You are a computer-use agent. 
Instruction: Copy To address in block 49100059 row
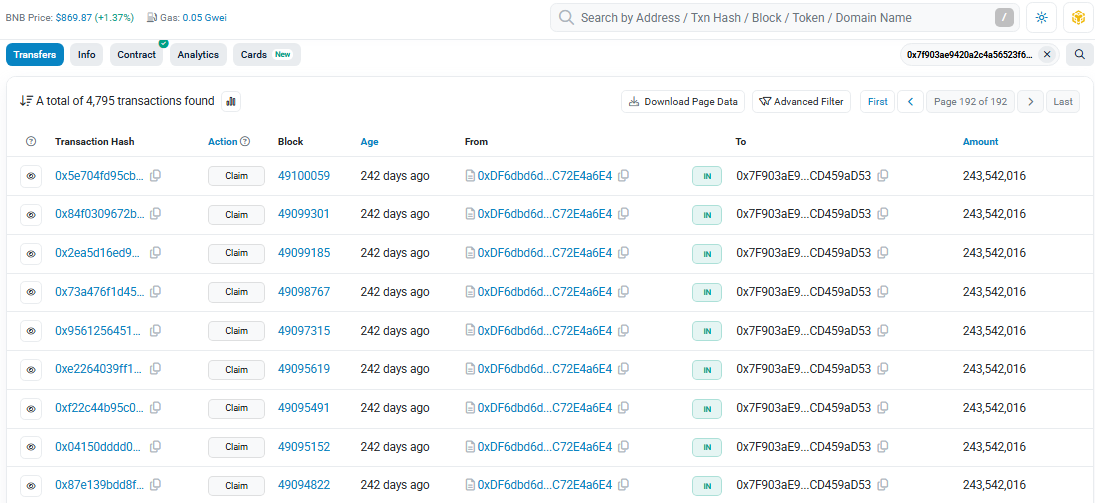click(x=883, y=176)
